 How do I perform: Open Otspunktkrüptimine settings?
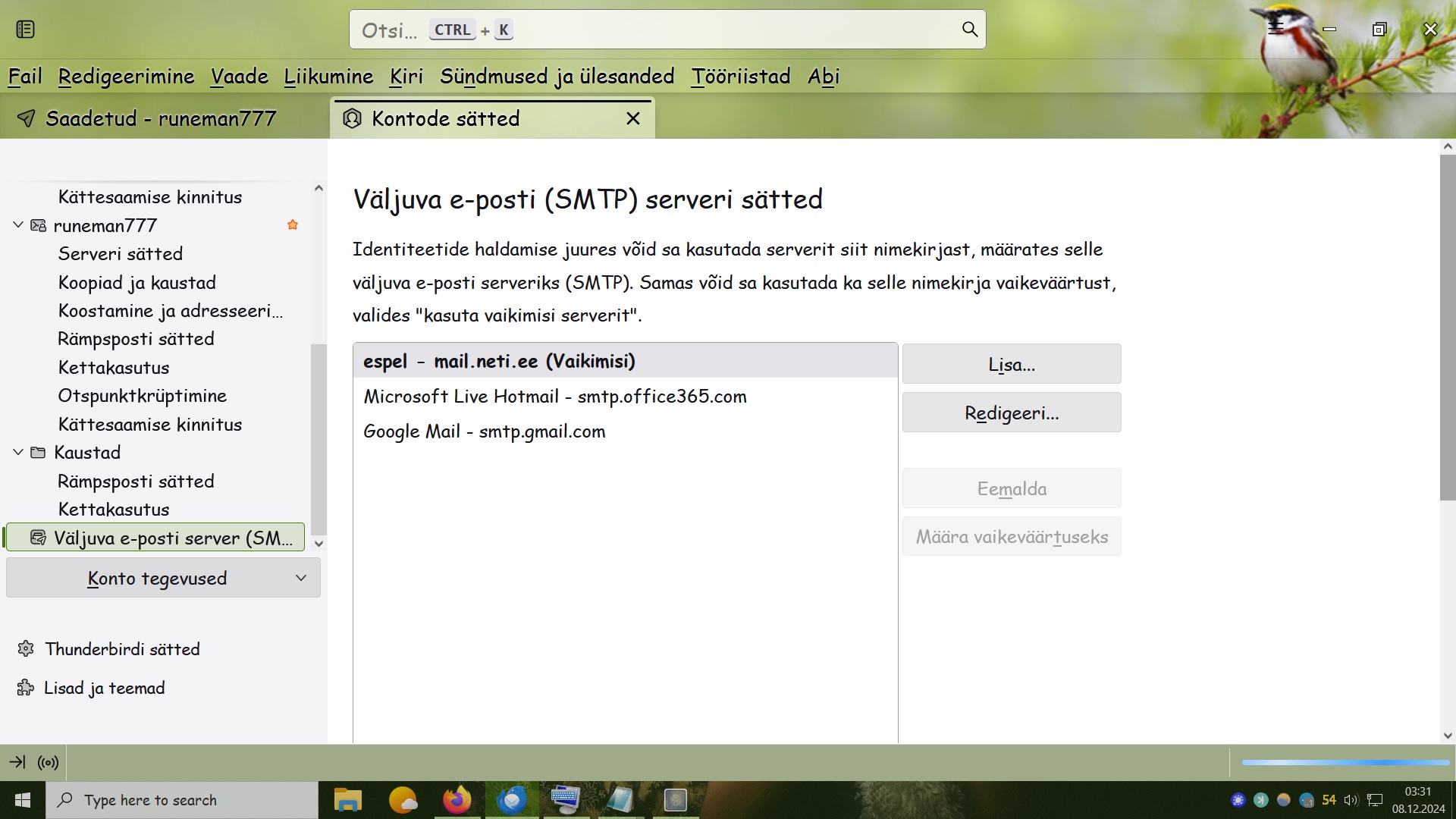(143, 396)
